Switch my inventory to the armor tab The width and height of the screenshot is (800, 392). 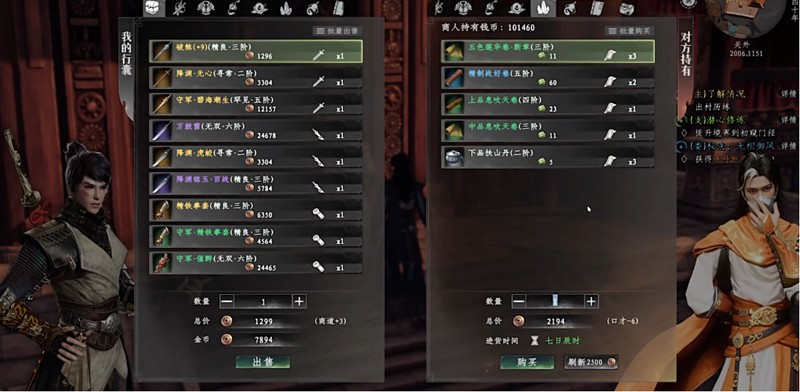coord(206,8)
